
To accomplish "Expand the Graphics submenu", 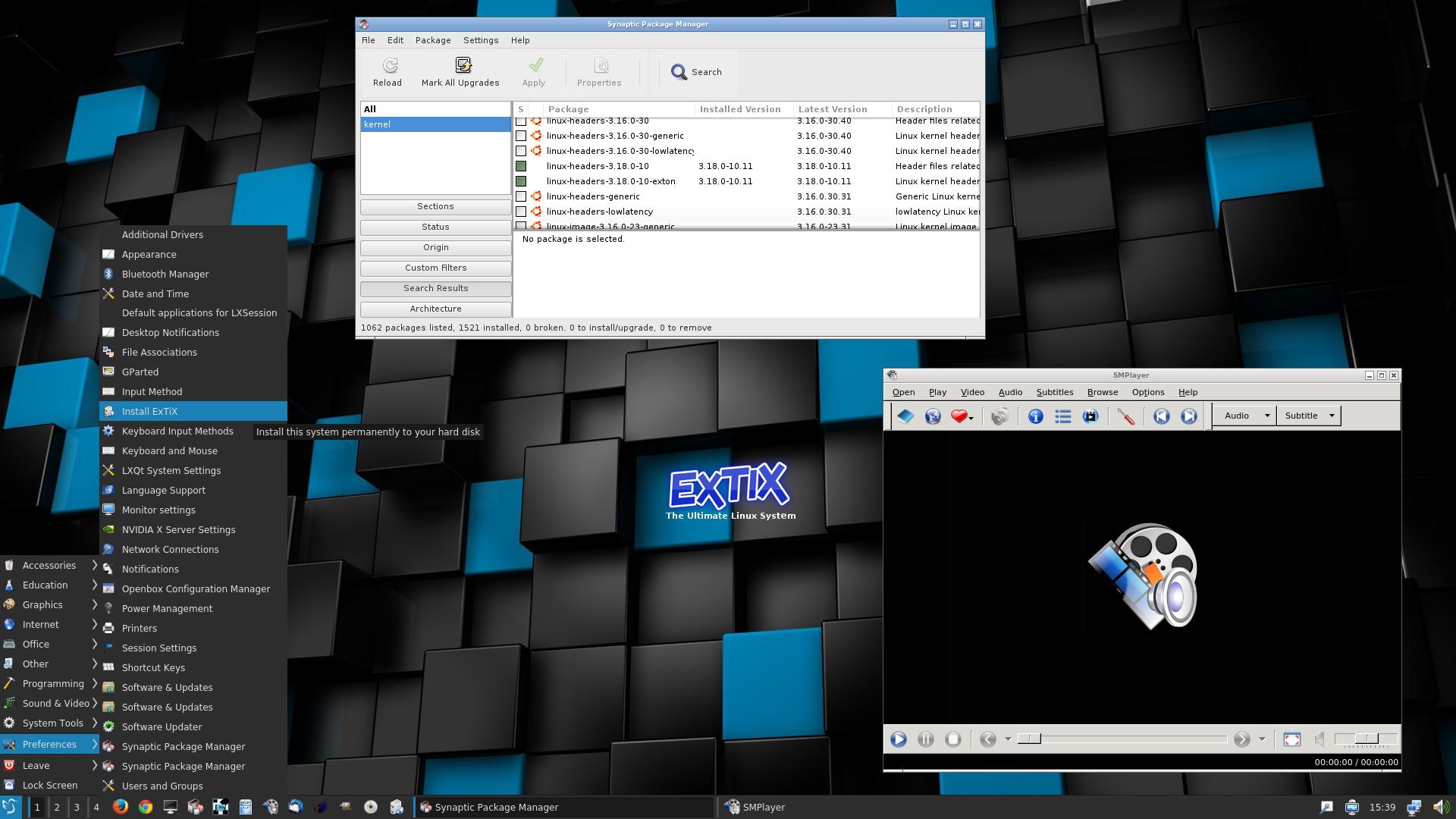I will pos(49,604).
